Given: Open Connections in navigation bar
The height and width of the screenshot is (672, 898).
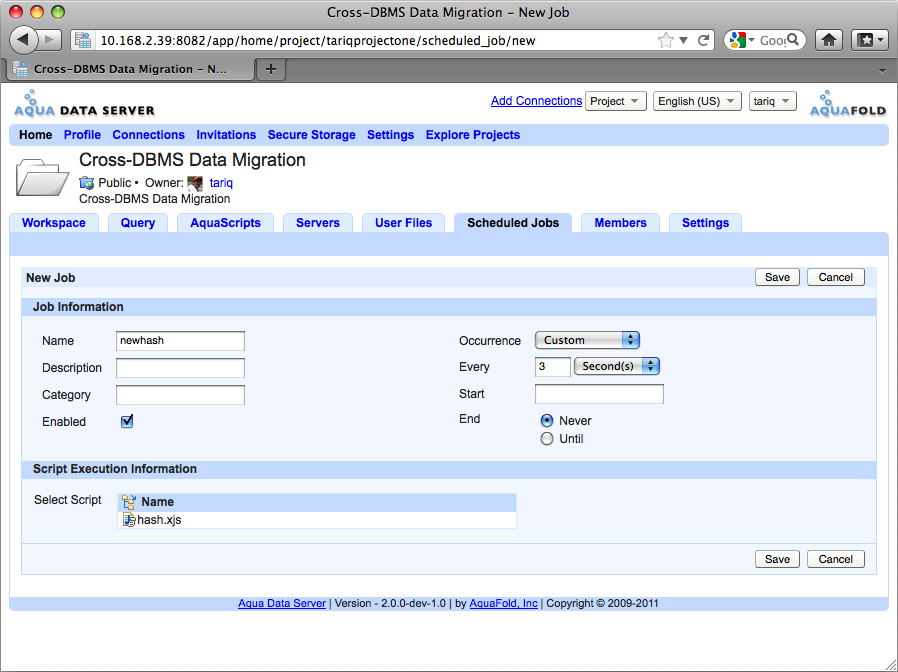Looking at the screenshot, I should pos(148,135).
